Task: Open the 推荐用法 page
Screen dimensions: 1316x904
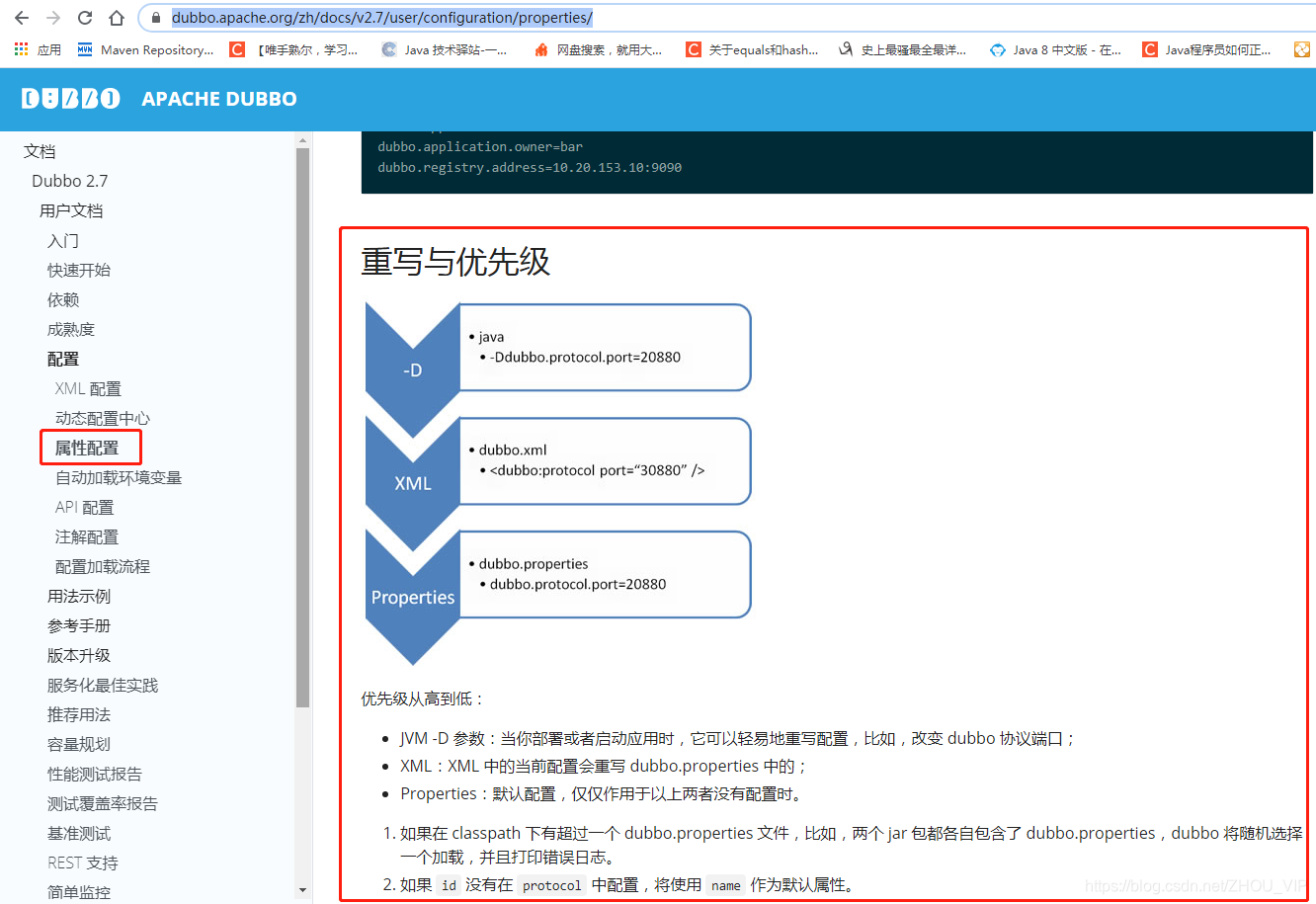Action: pos(79,714)
